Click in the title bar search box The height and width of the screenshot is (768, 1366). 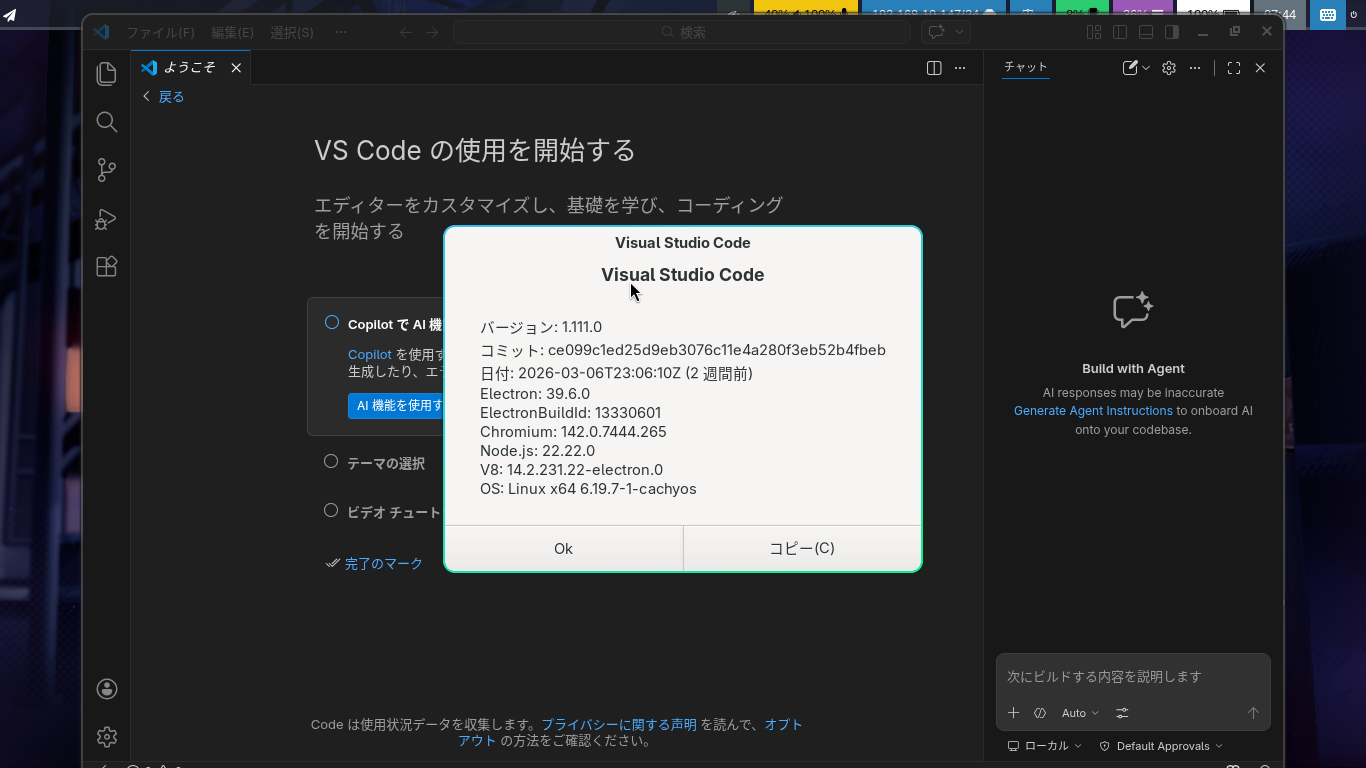[x=681, y=32]
